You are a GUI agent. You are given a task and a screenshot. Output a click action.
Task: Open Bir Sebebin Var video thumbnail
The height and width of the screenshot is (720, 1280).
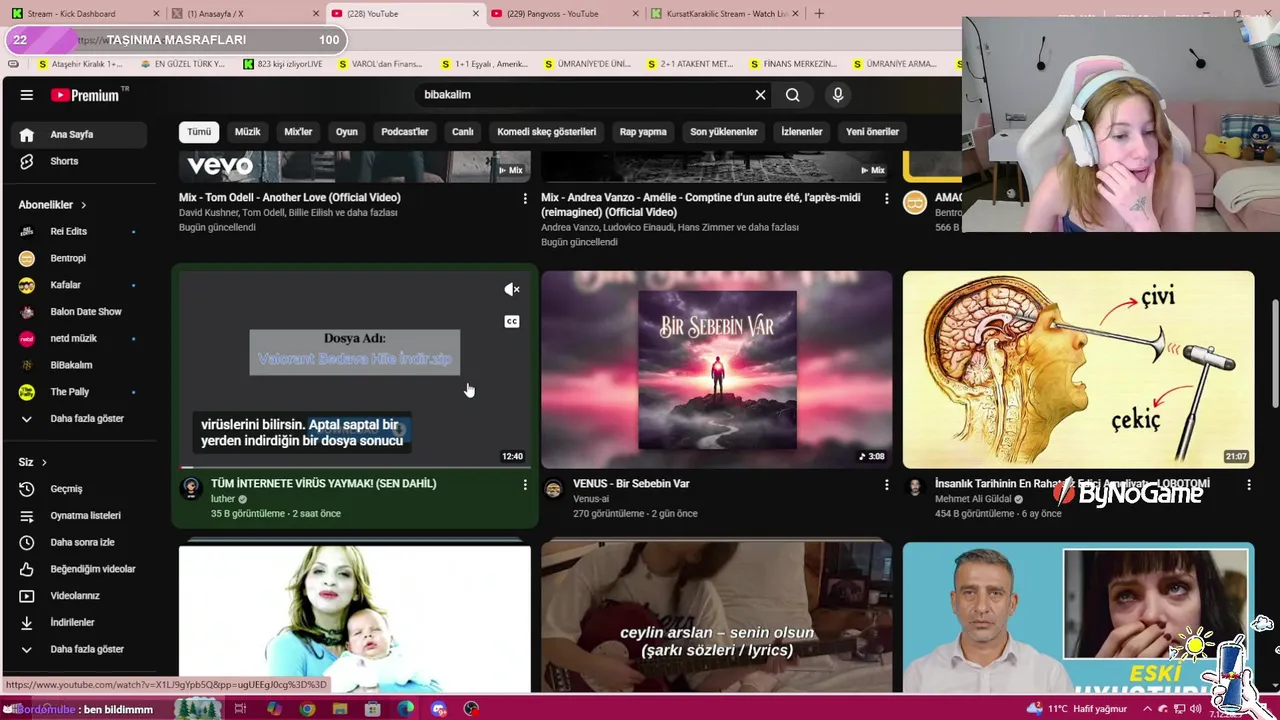click(x=717, y=369)
